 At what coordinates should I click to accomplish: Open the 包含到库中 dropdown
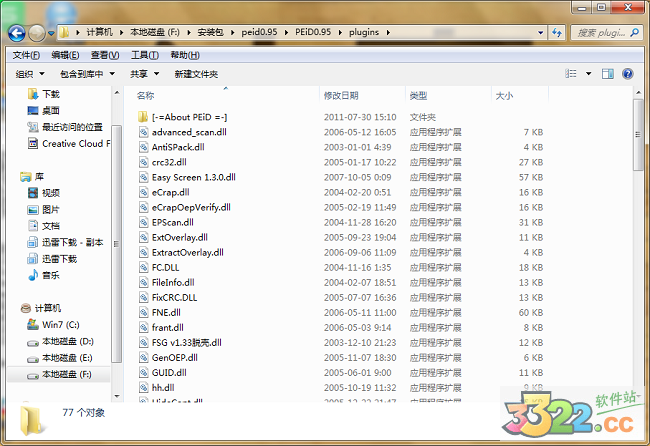tap(87, 74)
